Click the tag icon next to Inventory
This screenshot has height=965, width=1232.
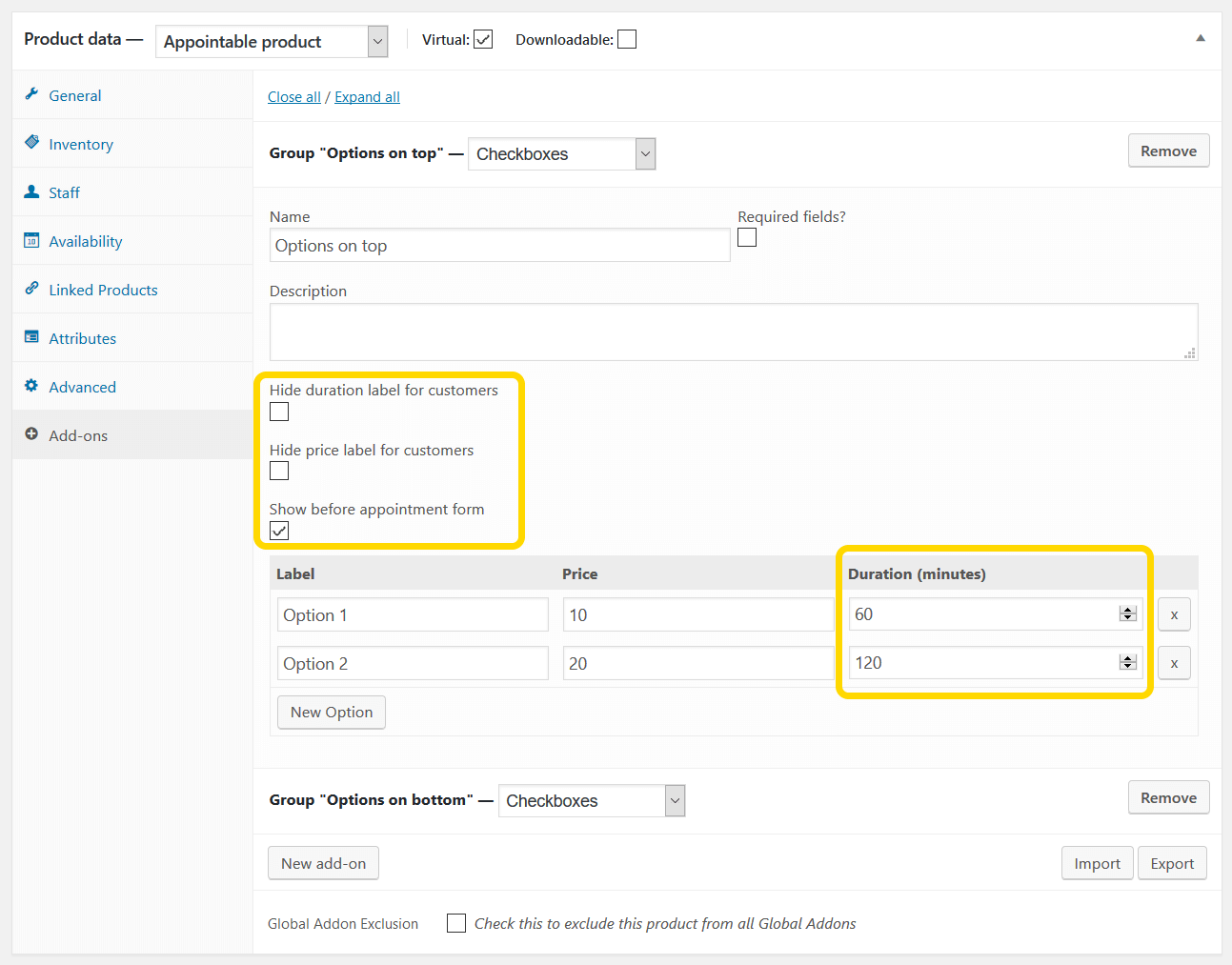[x=32, y=144]
